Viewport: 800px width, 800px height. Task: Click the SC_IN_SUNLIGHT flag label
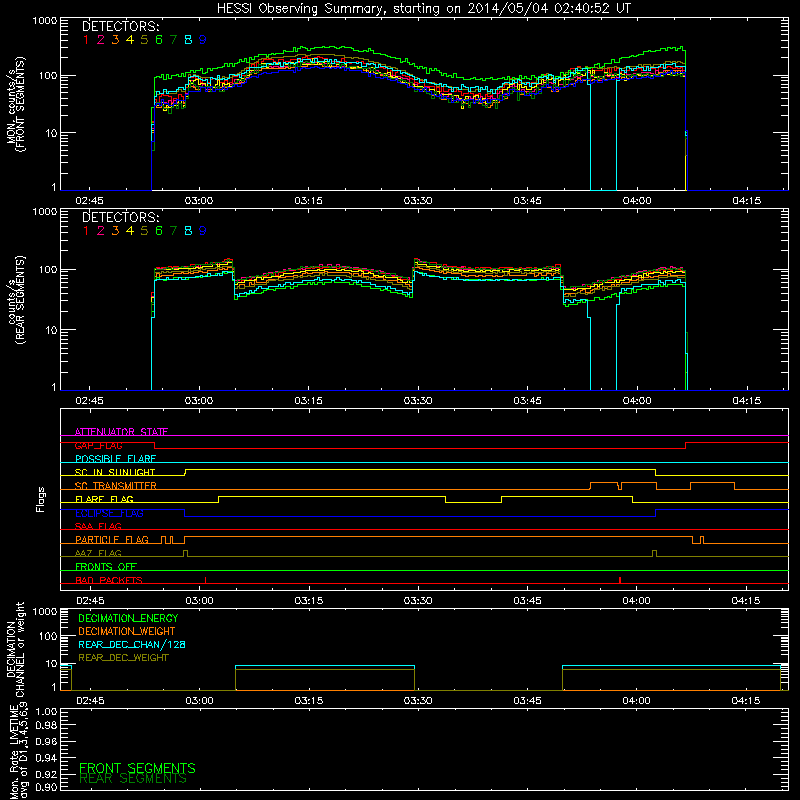click(115, 472)
